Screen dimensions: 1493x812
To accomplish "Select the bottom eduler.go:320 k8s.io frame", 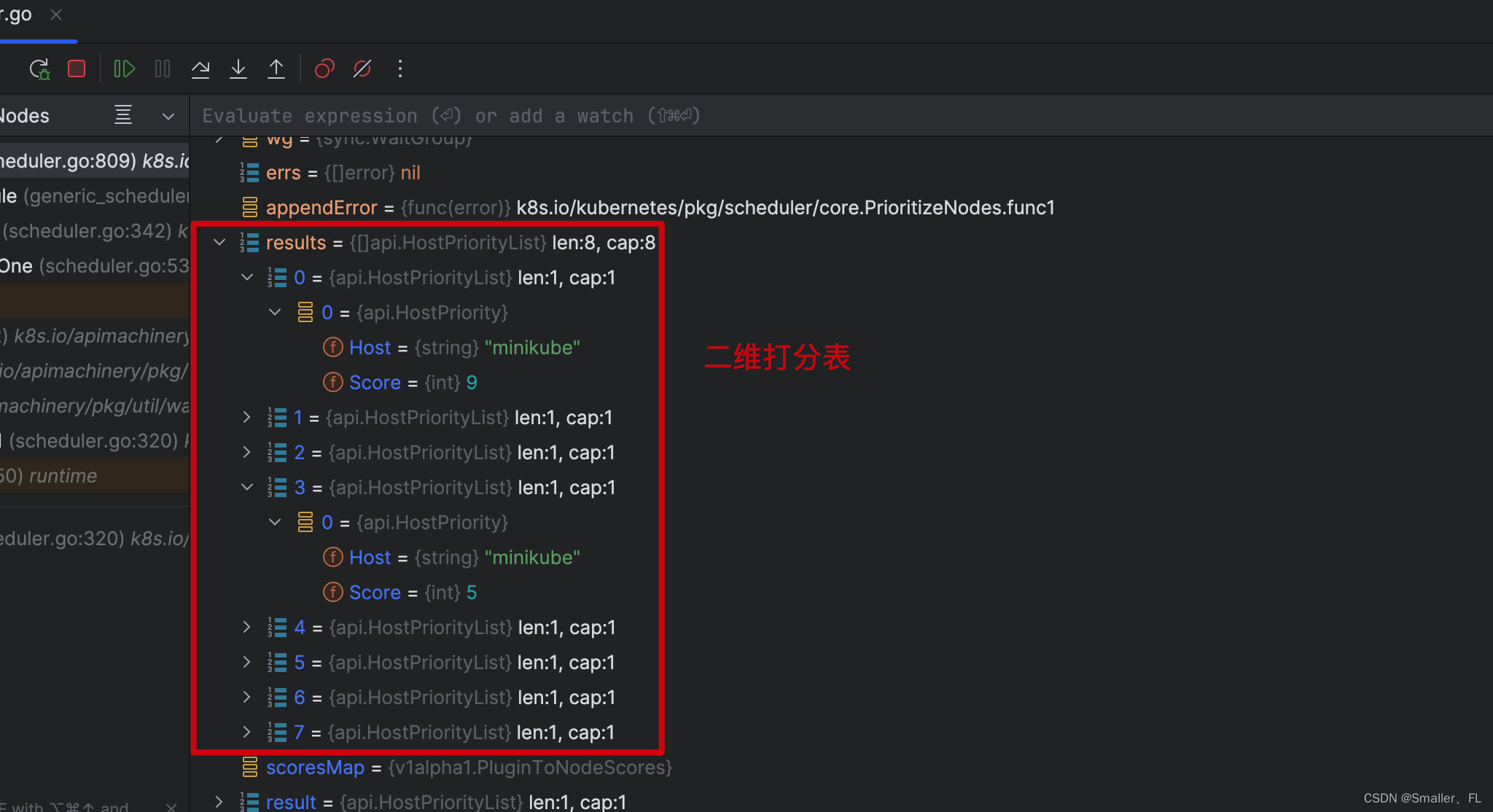I will [95, 539].
